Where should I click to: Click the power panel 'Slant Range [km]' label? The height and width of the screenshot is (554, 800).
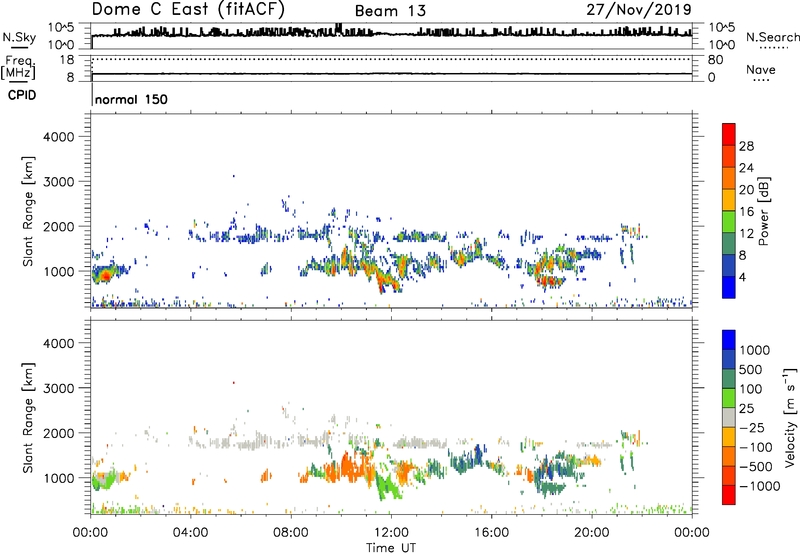[28, 211]
